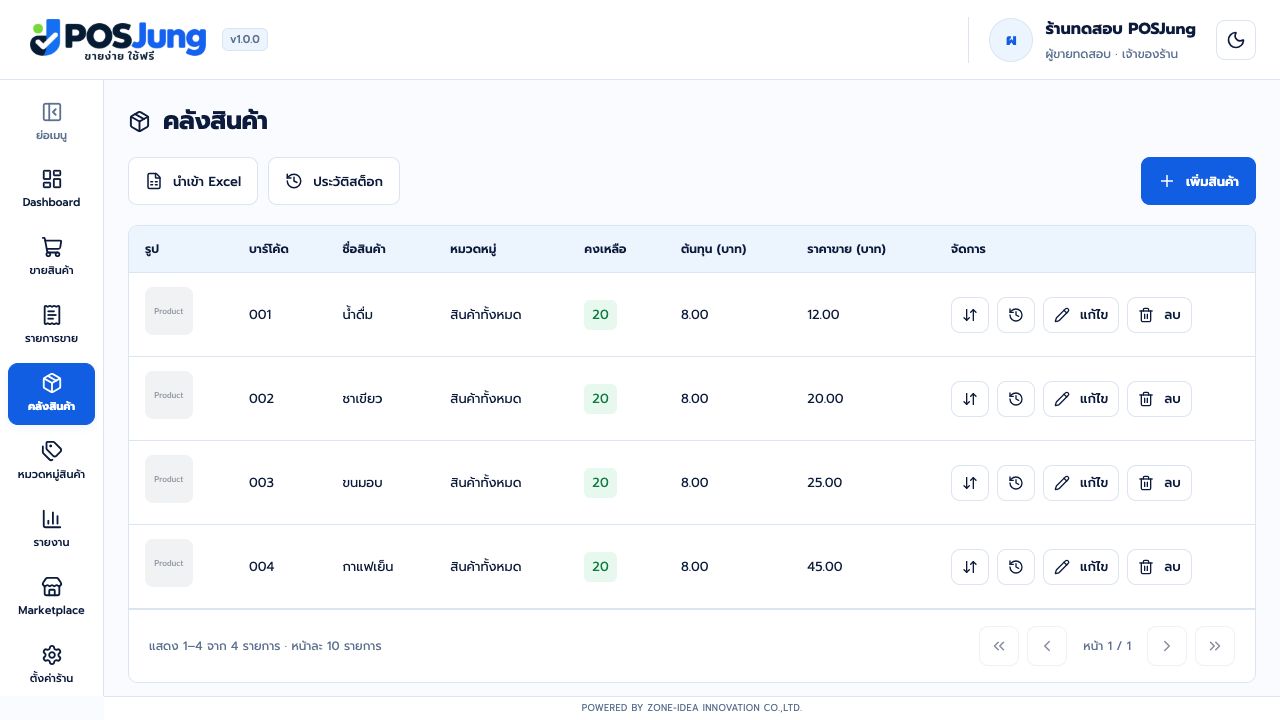1280x720 pixels.
Task: Open ประวัติสต็อก stock history
Action: click(x=334, y=181)
